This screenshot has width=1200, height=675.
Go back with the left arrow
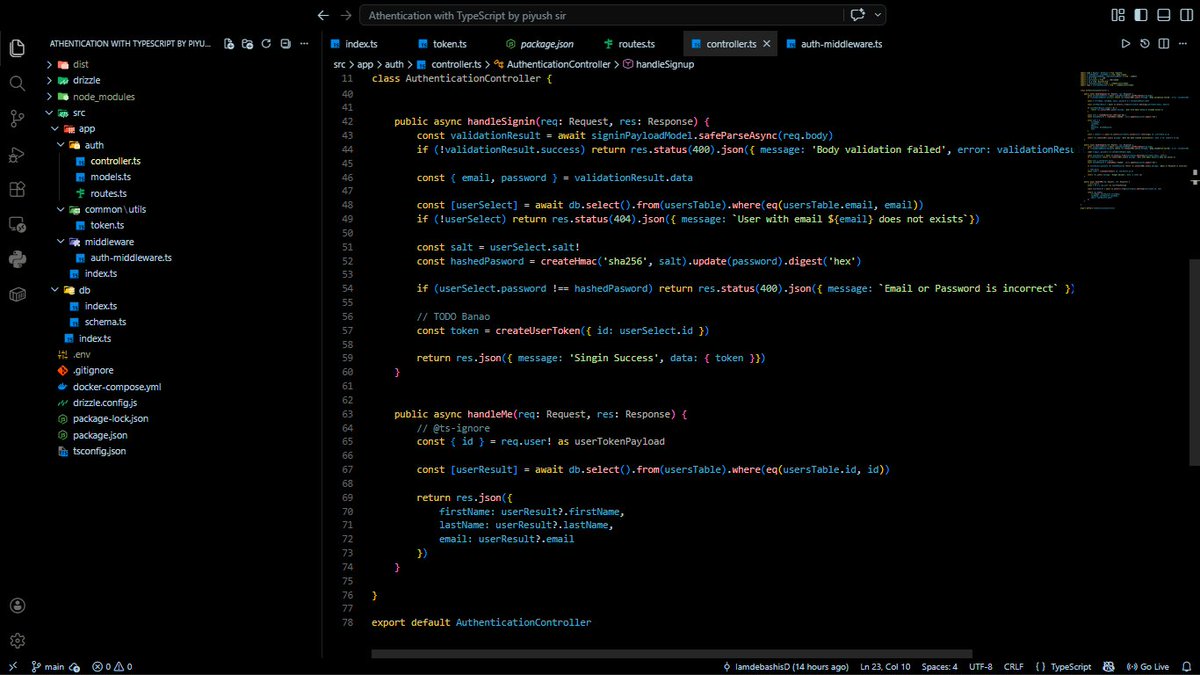(322, 15)
